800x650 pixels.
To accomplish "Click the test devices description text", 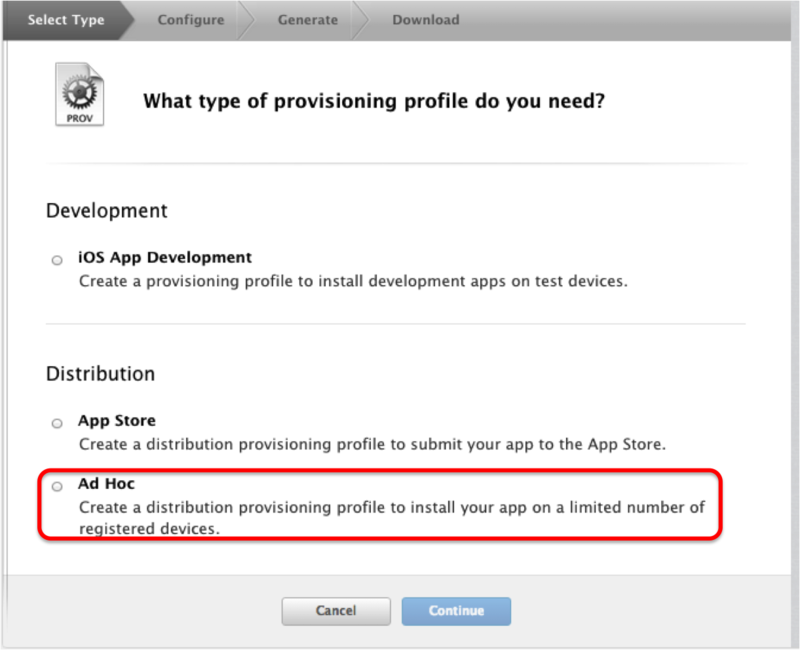I will click(353, 281).
